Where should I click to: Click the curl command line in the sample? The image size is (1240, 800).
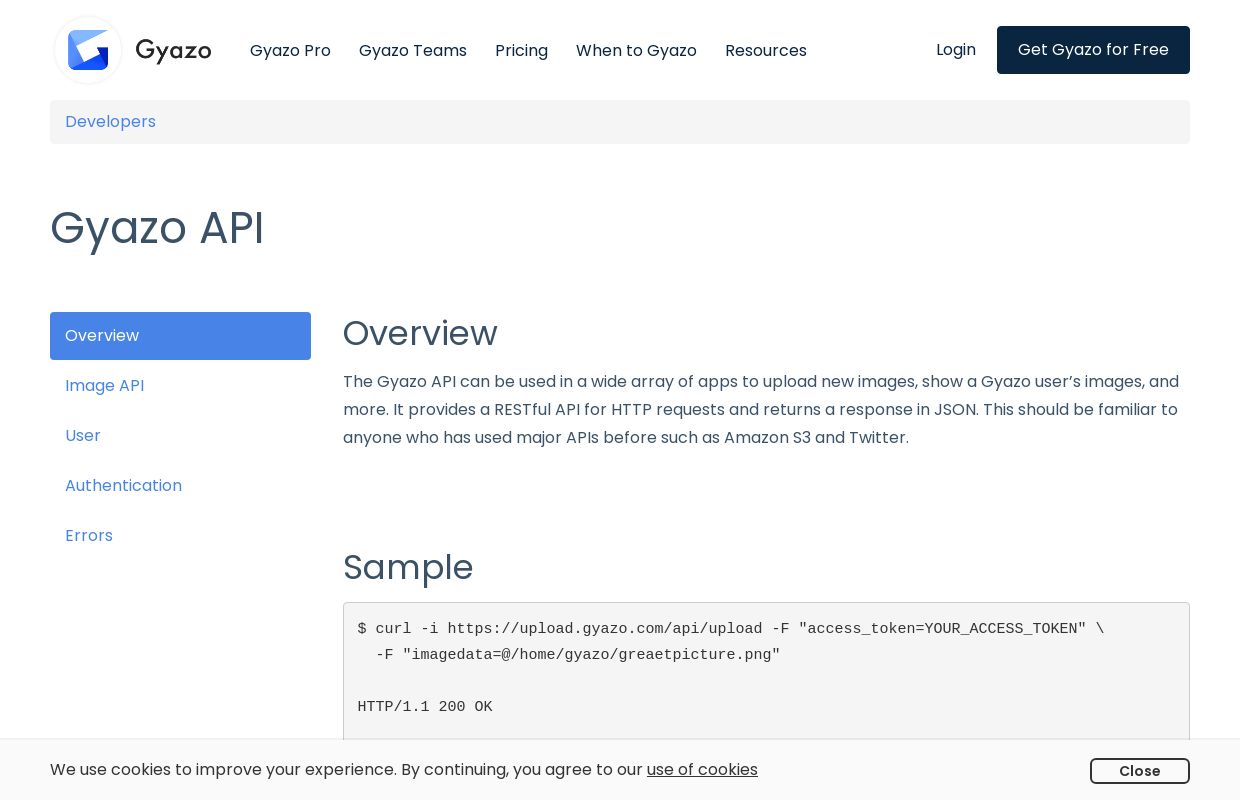pos(731,629)
